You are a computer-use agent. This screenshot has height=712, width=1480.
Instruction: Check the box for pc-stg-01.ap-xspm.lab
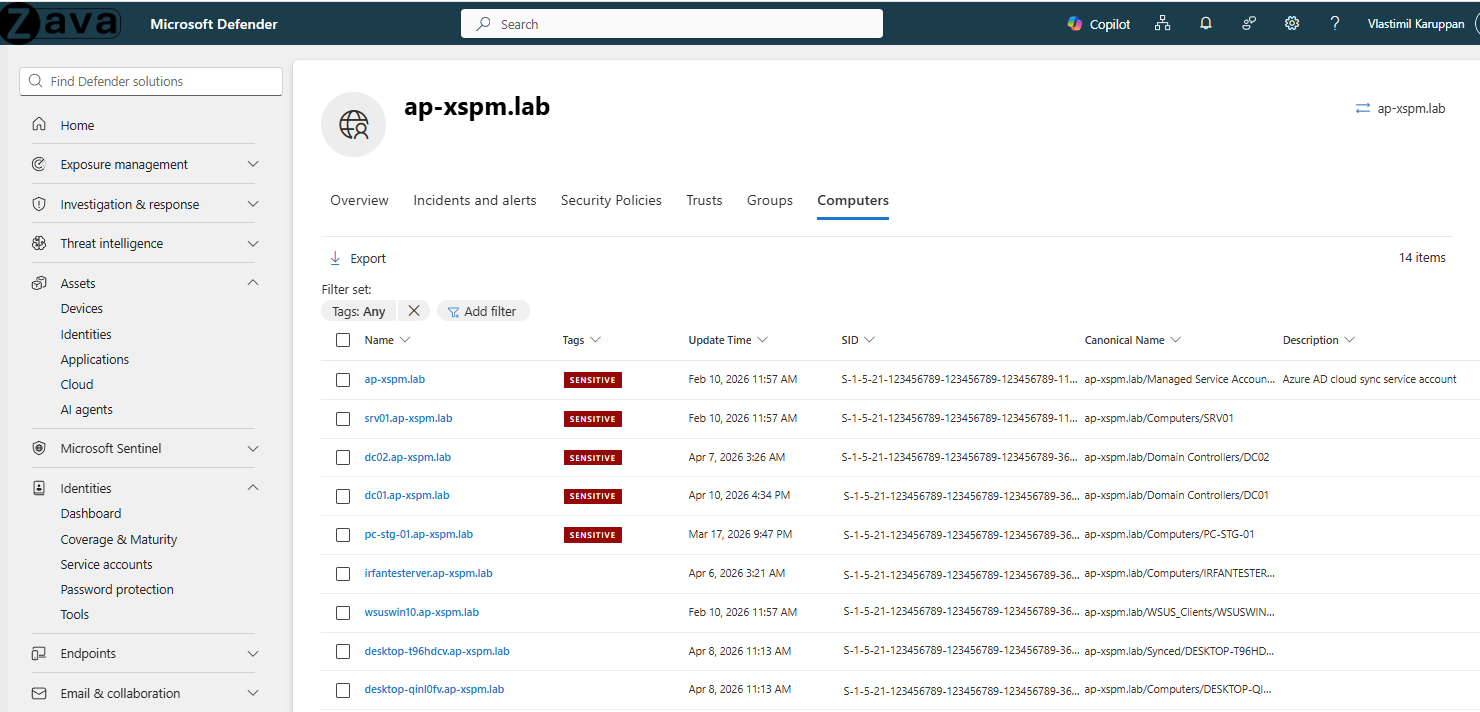[343, 534]
